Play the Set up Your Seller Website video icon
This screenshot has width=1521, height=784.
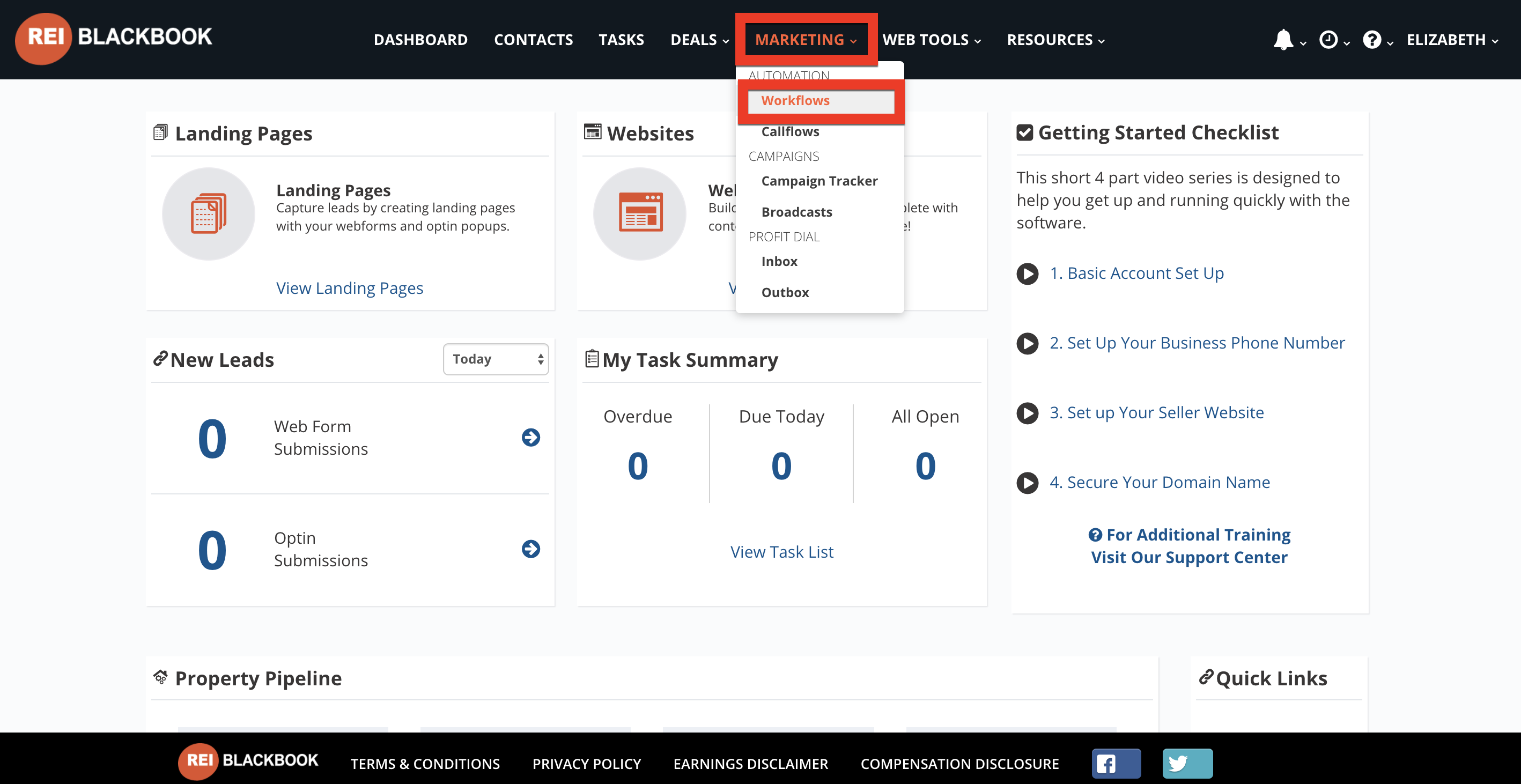click(1028, 413)
